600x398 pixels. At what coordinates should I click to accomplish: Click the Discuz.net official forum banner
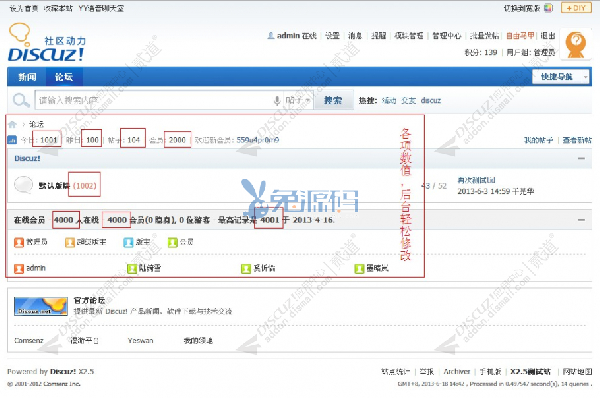[x=41, y=306]
